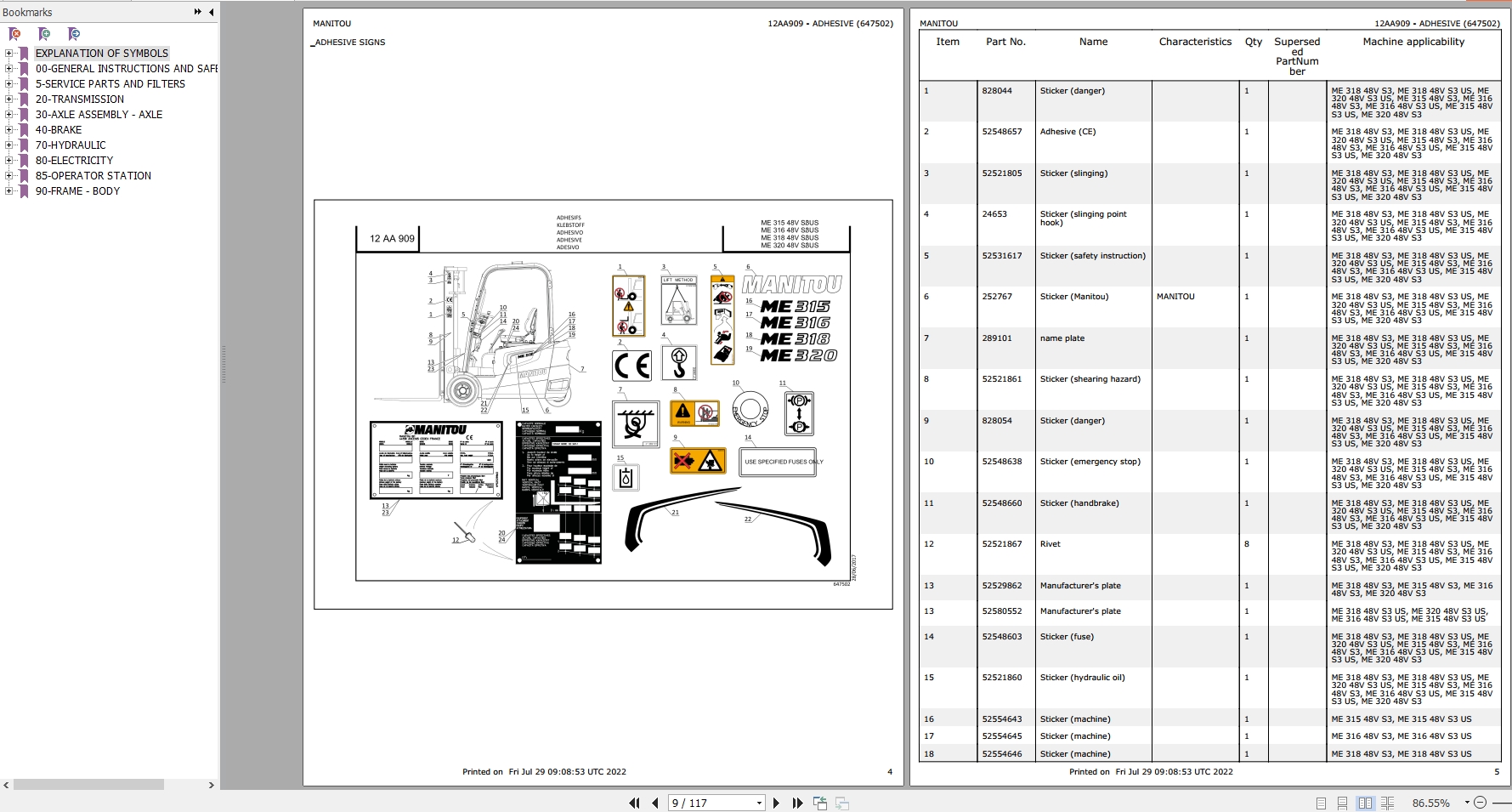Click part number 52548657
The width and height of the screenshot is (1512, 812).
[x=1002, y=132]
